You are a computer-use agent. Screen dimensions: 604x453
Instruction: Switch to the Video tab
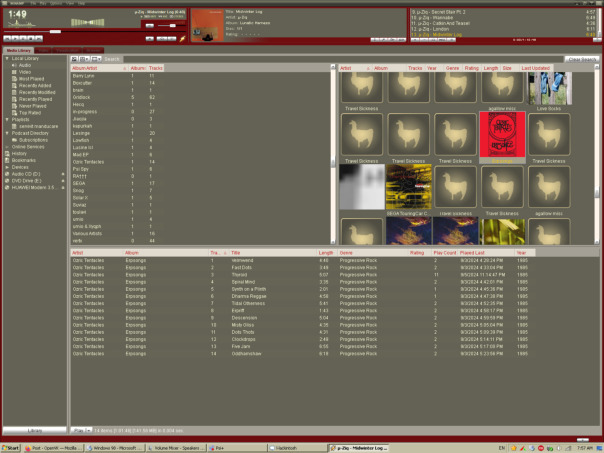pos(43,50)
